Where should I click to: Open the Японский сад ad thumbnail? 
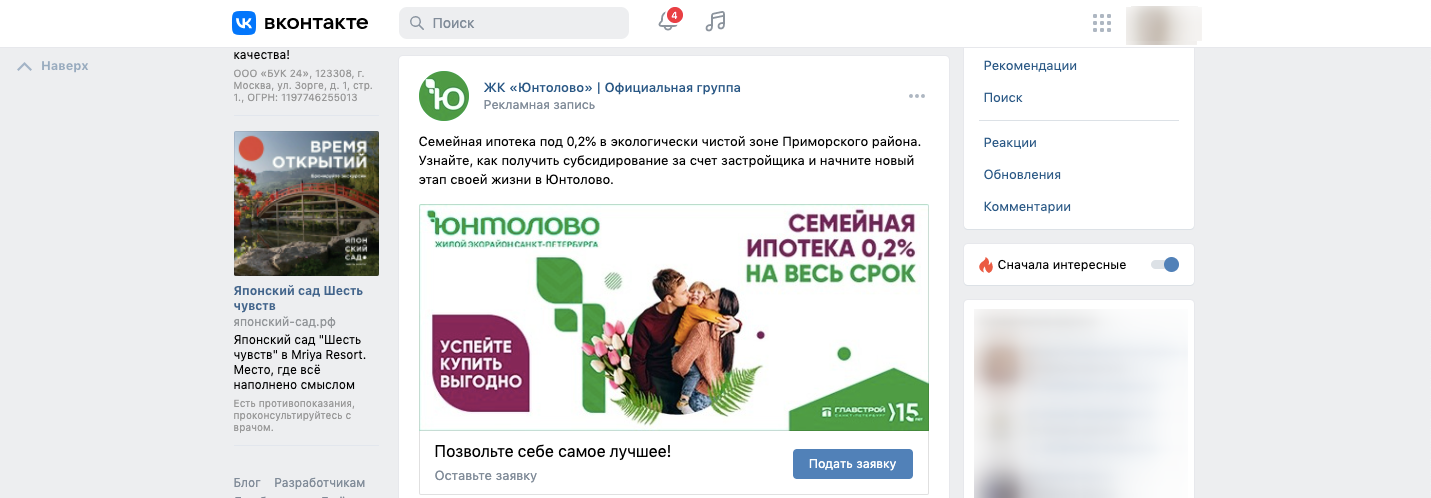pos(306,203)
